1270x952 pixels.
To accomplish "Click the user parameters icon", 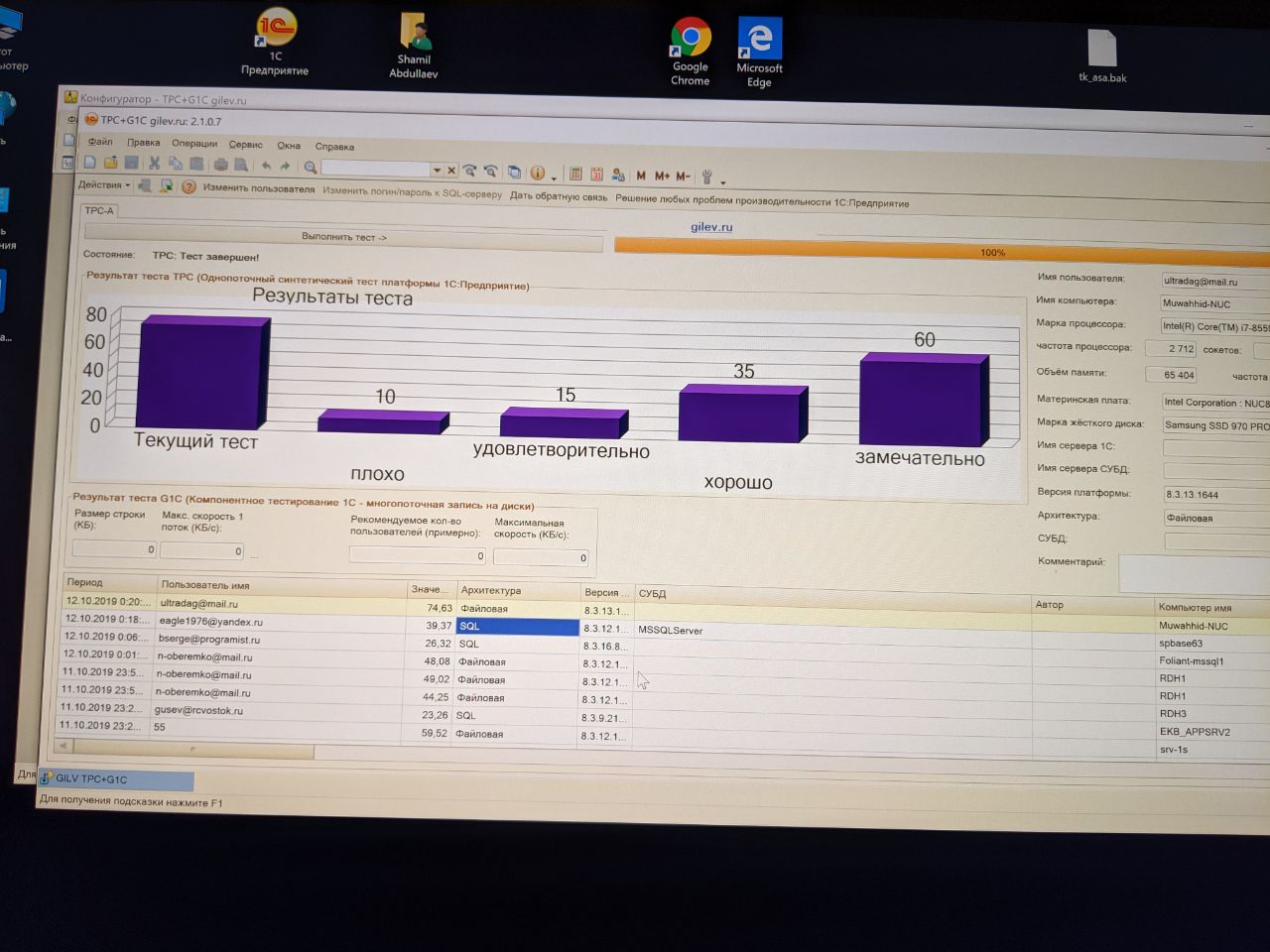I will 618,175.
